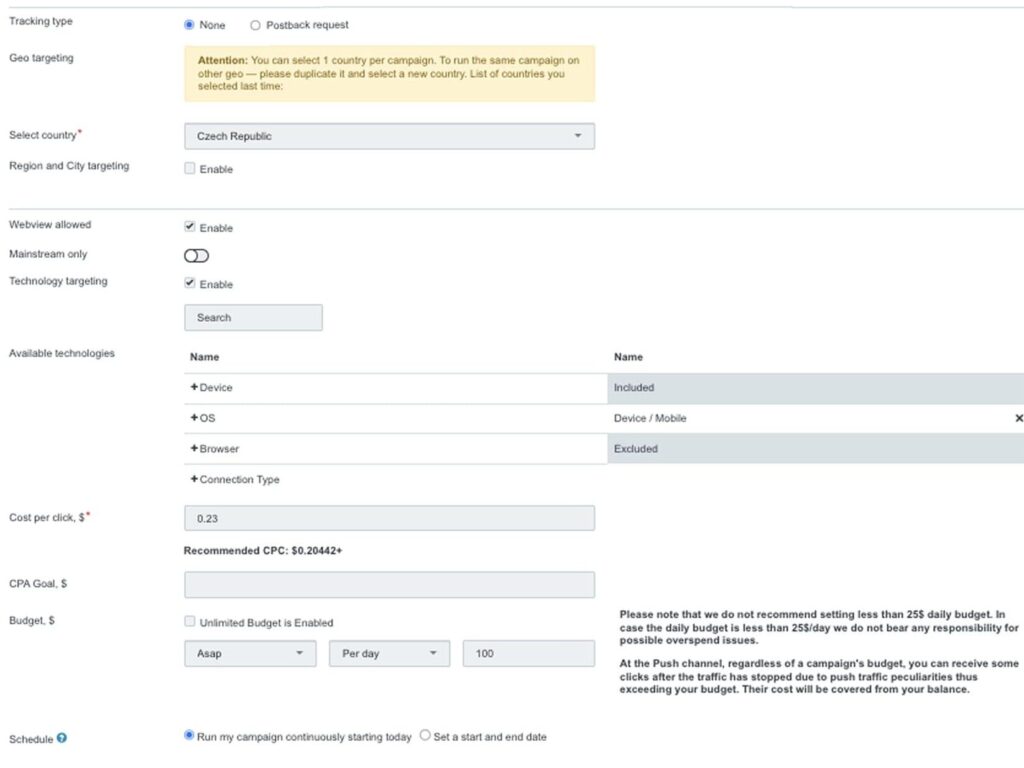1024x768 pixels.
Task: Disable the Technology targeting checkbox
Action: pos(190,284)
